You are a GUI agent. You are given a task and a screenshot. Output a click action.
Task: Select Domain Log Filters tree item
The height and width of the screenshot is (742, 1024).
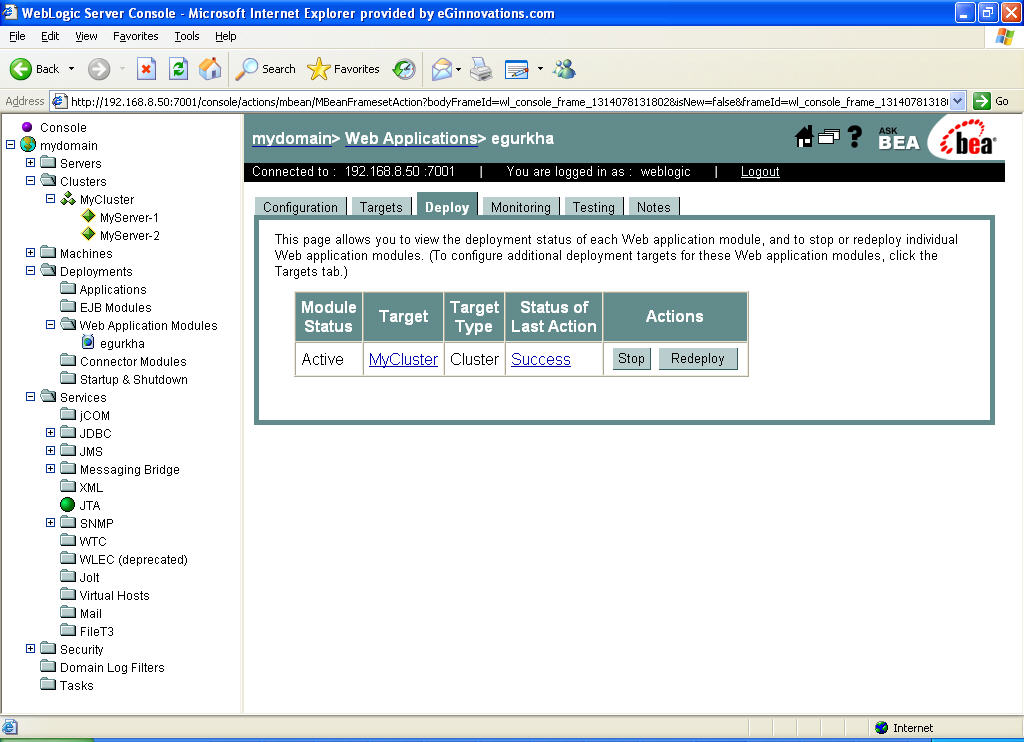[112, 667]
